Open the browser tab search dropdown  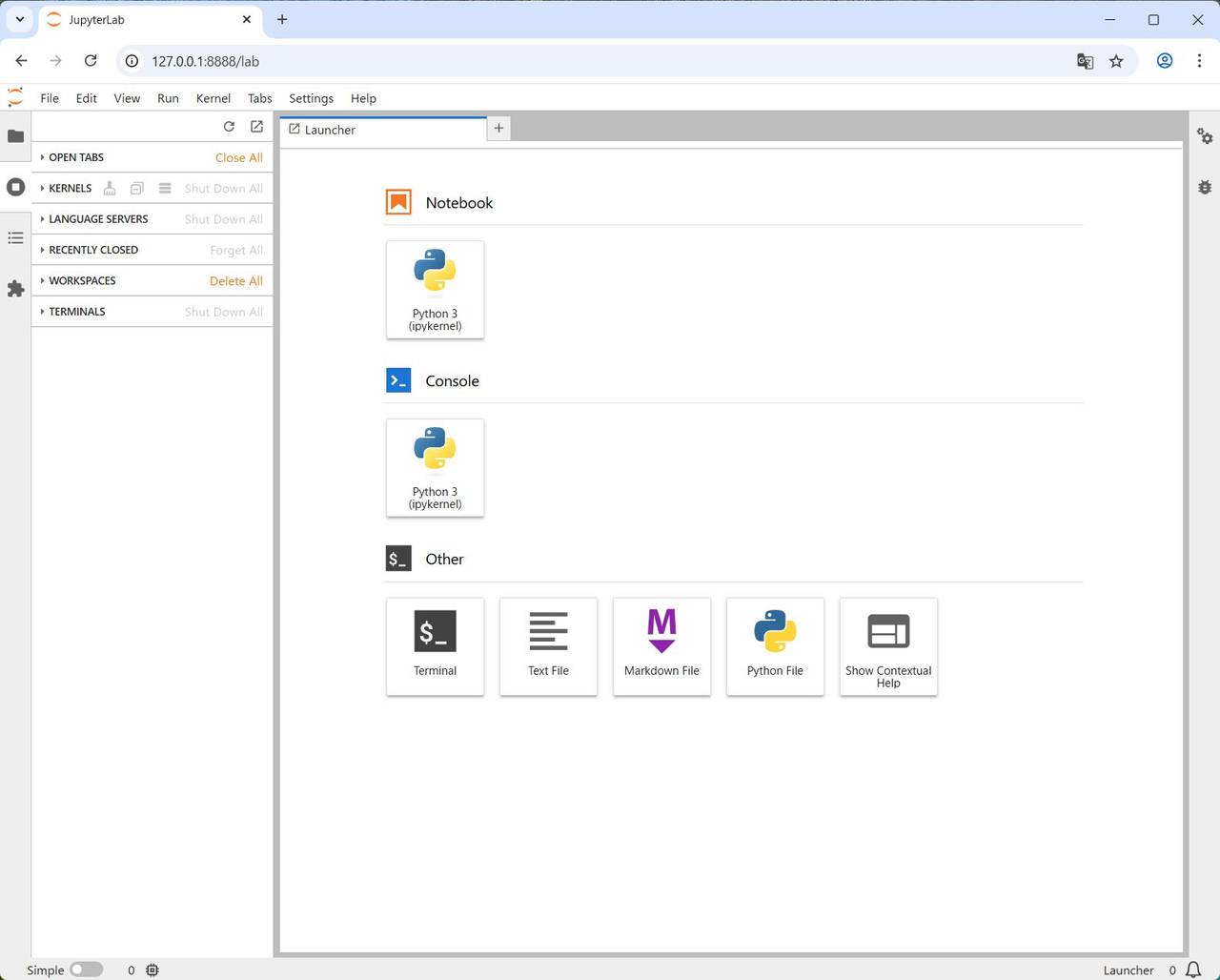tap(19, 19)
